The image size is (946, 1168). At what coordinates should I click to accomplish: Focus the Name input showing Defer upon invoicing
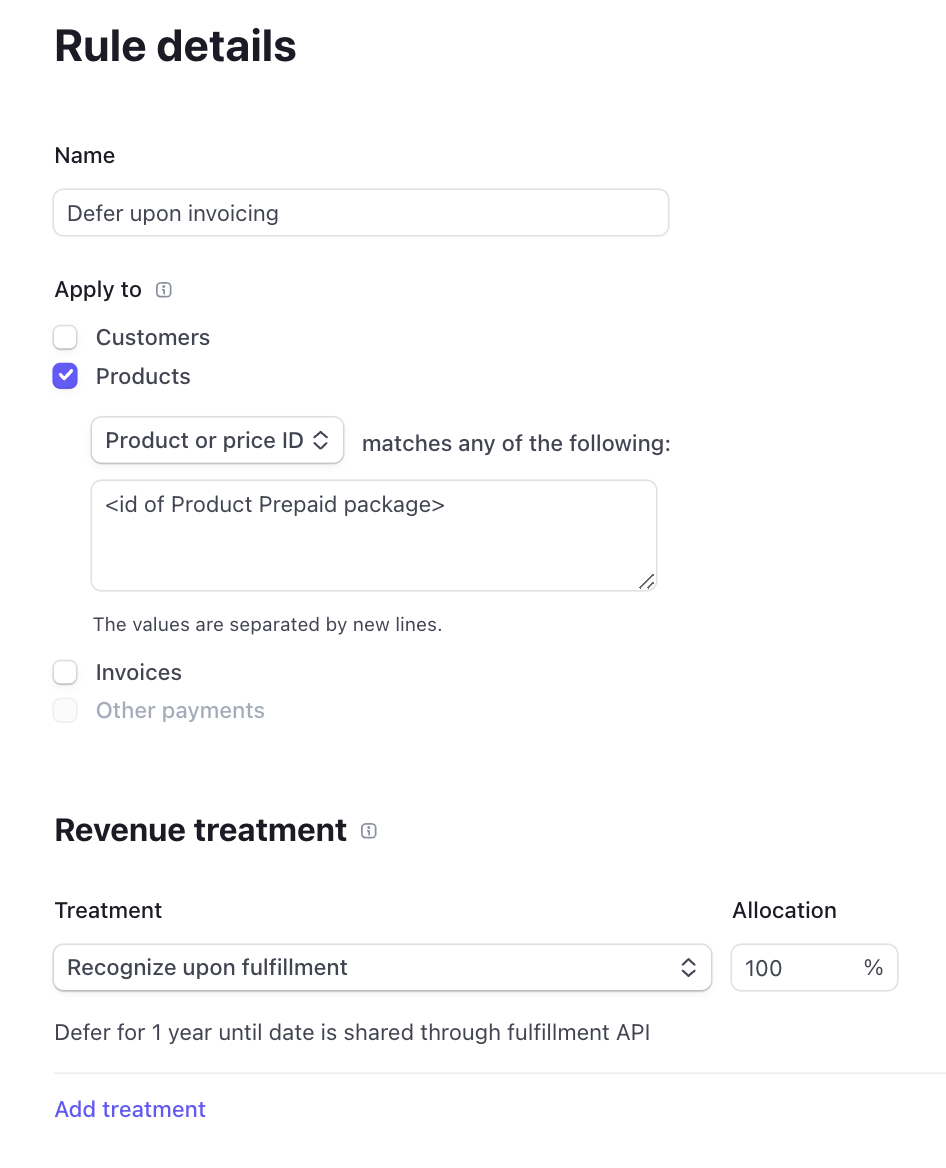click(x=360, y=212)
